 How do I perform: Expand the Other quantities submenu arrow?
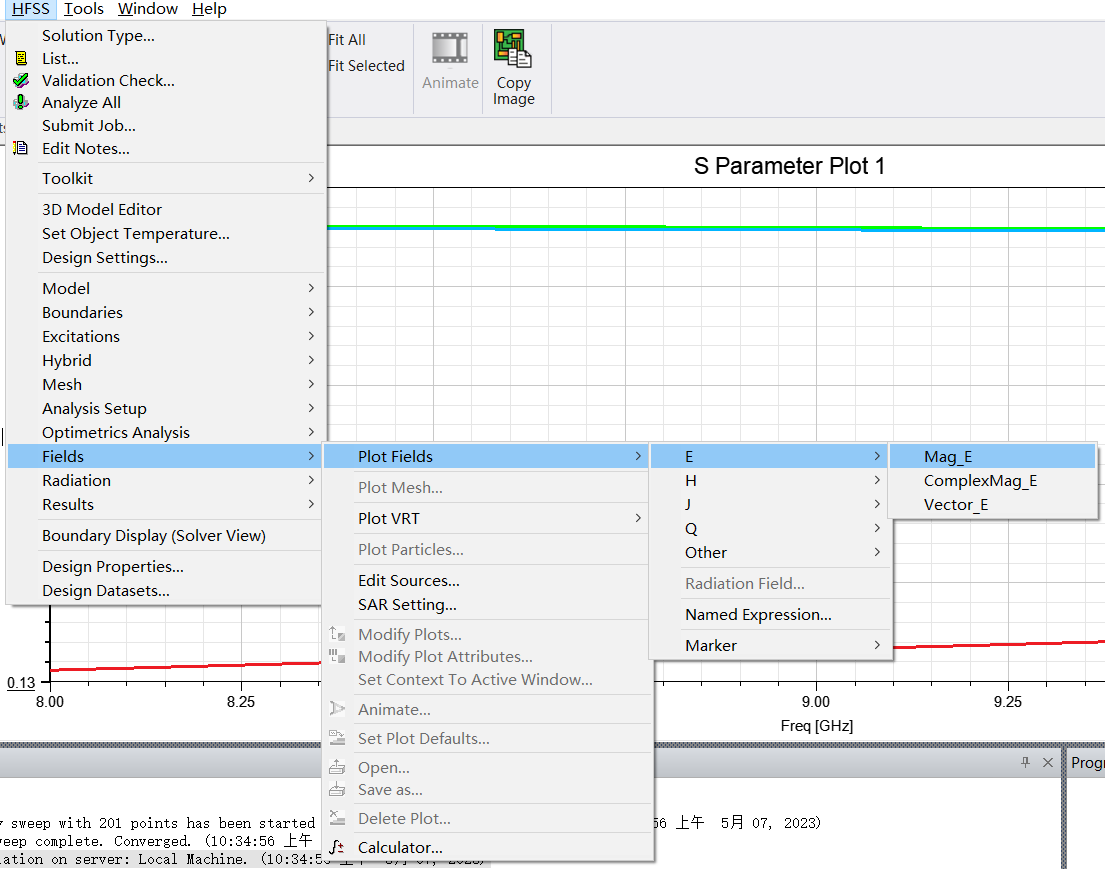click(x=877, y=552)
